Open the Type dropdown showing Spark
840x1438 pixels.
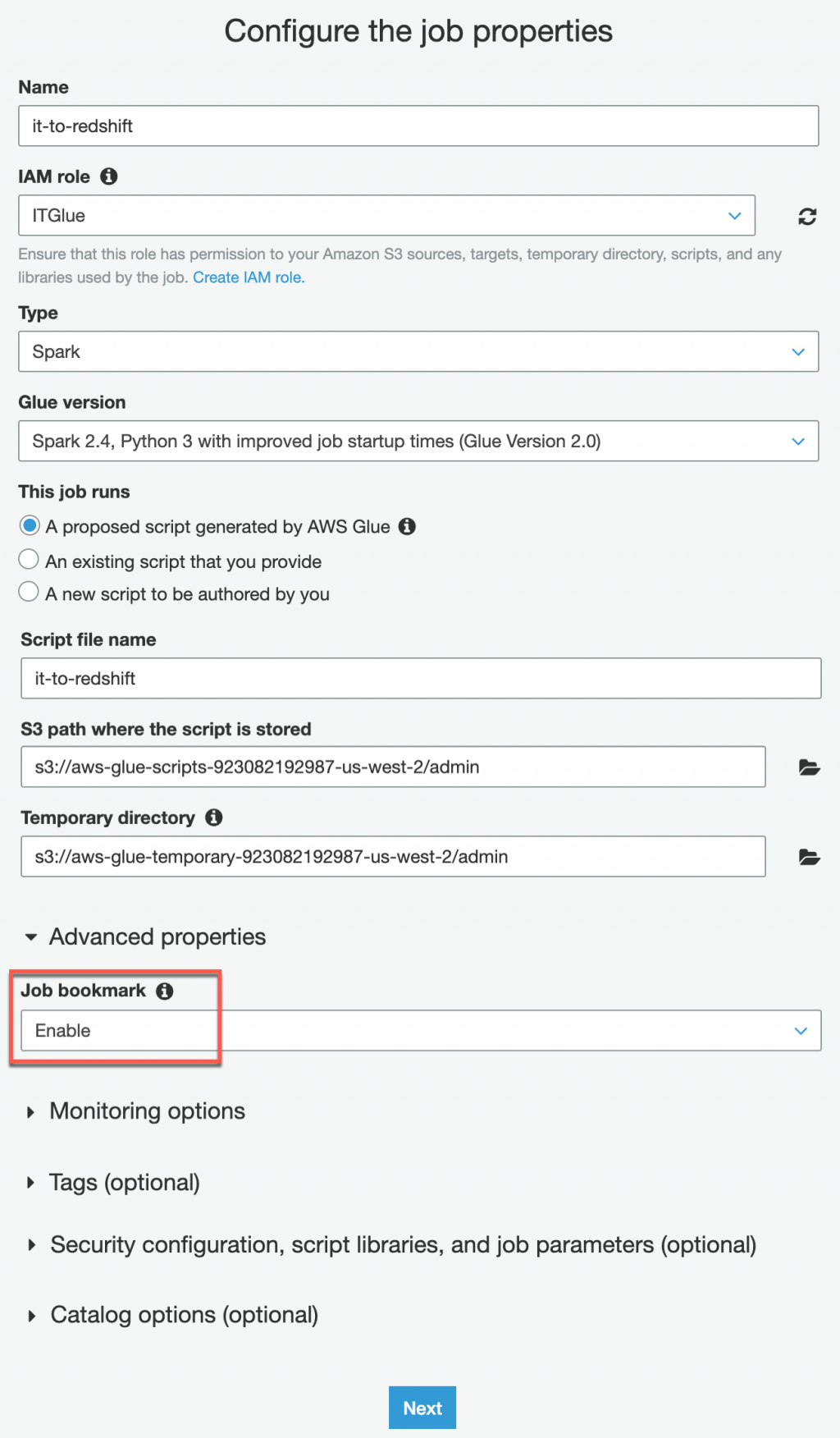(x=418, y=352)
